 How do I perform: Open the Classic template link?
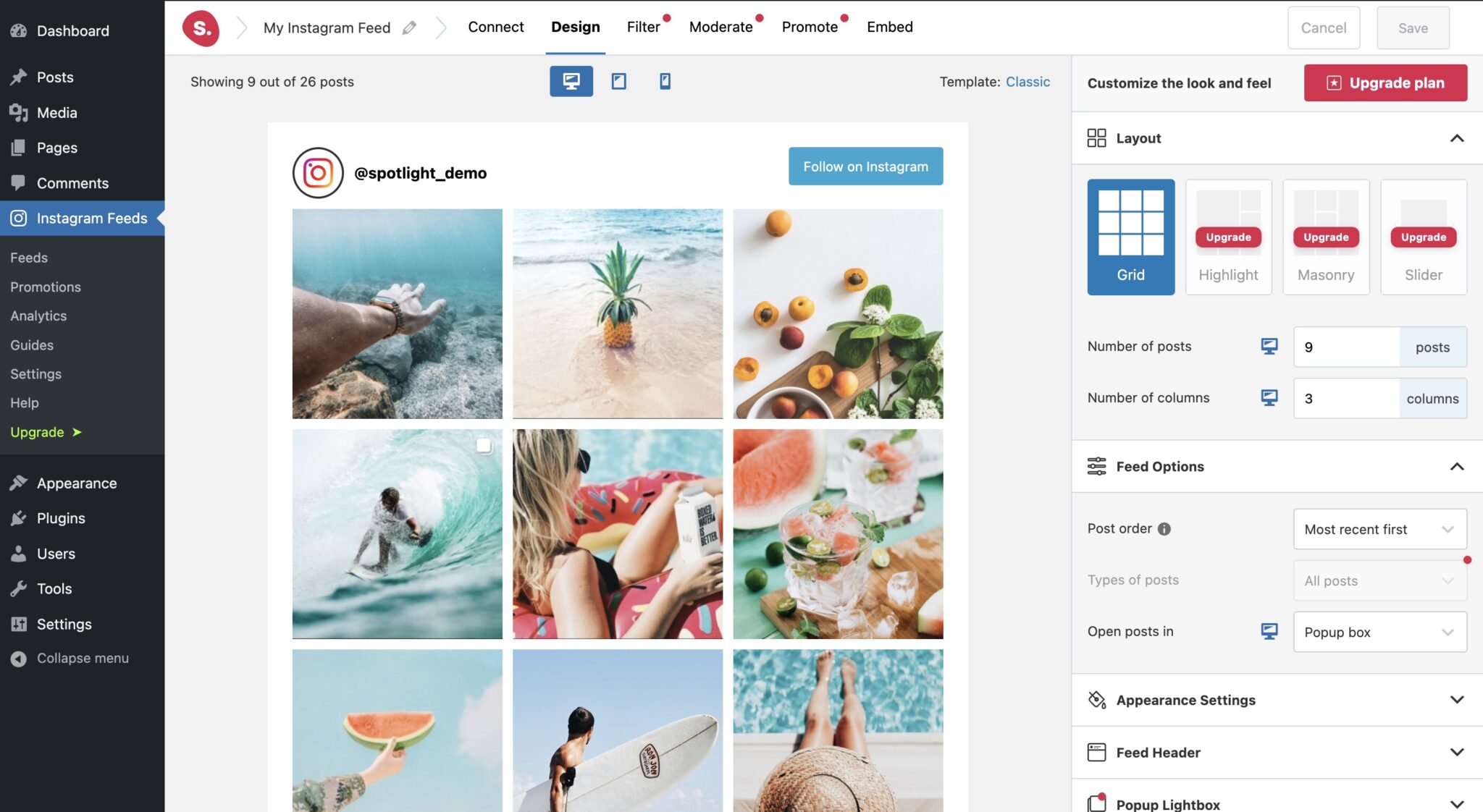[1028, 82]
